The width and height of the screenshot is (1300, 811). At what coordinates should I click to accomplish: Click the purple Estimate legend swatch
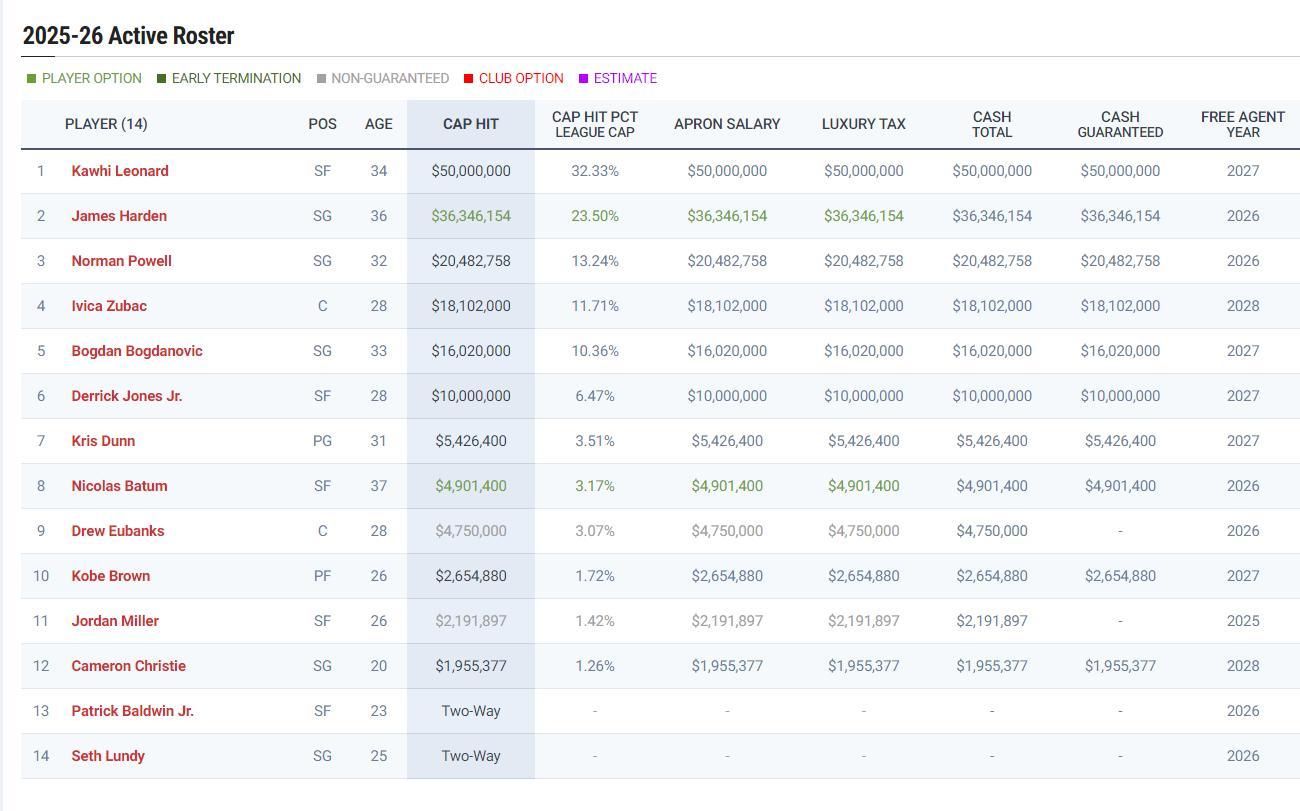click(584, 79)
